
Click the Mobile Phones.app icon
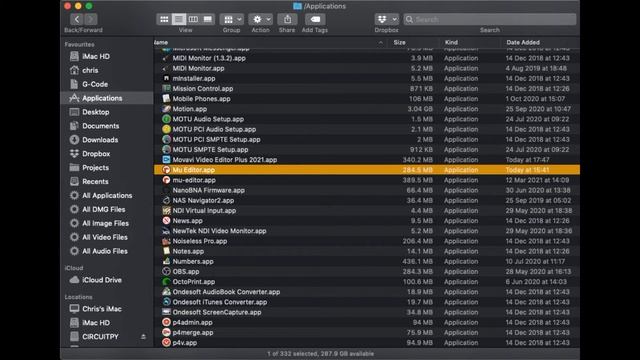coord(166,99)
